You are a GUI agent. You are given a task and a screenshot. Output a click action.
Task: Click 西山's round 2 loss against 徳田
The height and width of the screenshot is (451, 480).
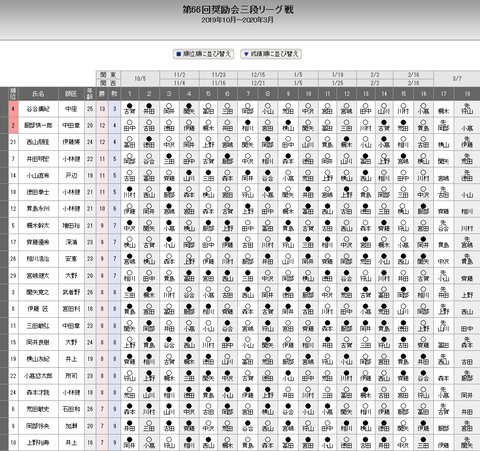point(149,142)
